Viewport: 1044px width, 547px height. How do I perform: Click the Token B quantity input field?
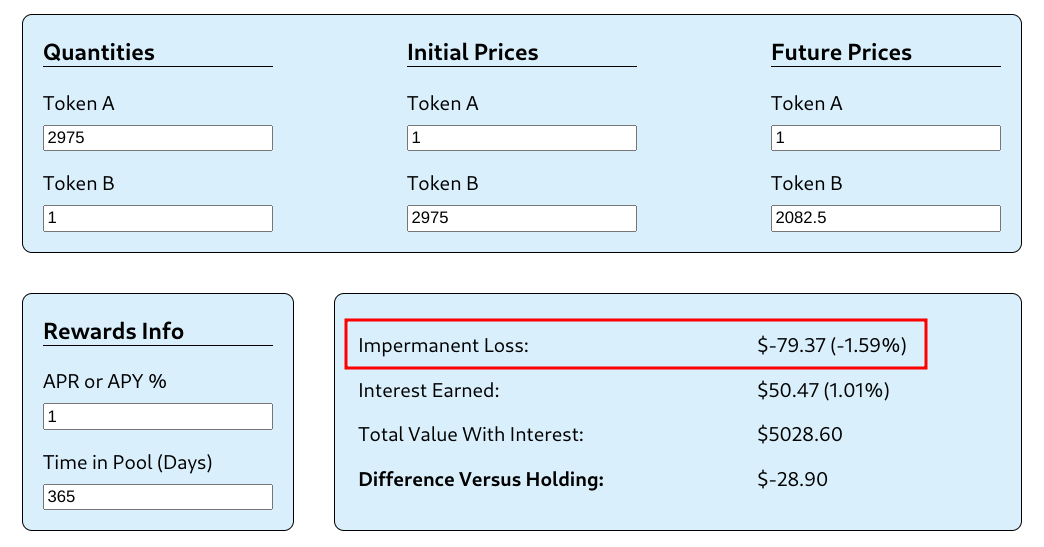point(158,218)
